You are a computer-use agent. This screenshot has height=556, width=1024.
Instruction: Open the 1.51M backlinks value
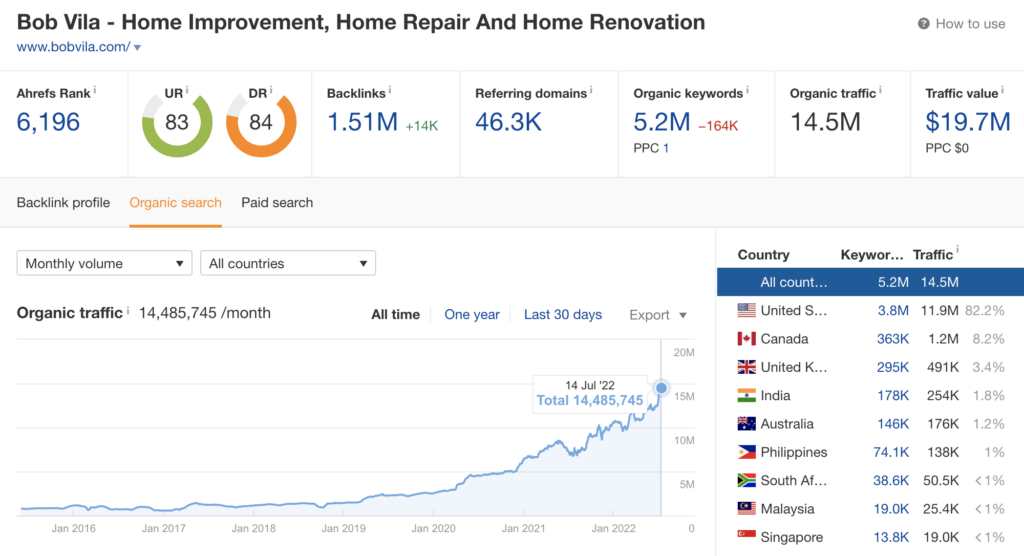point(362,122)
